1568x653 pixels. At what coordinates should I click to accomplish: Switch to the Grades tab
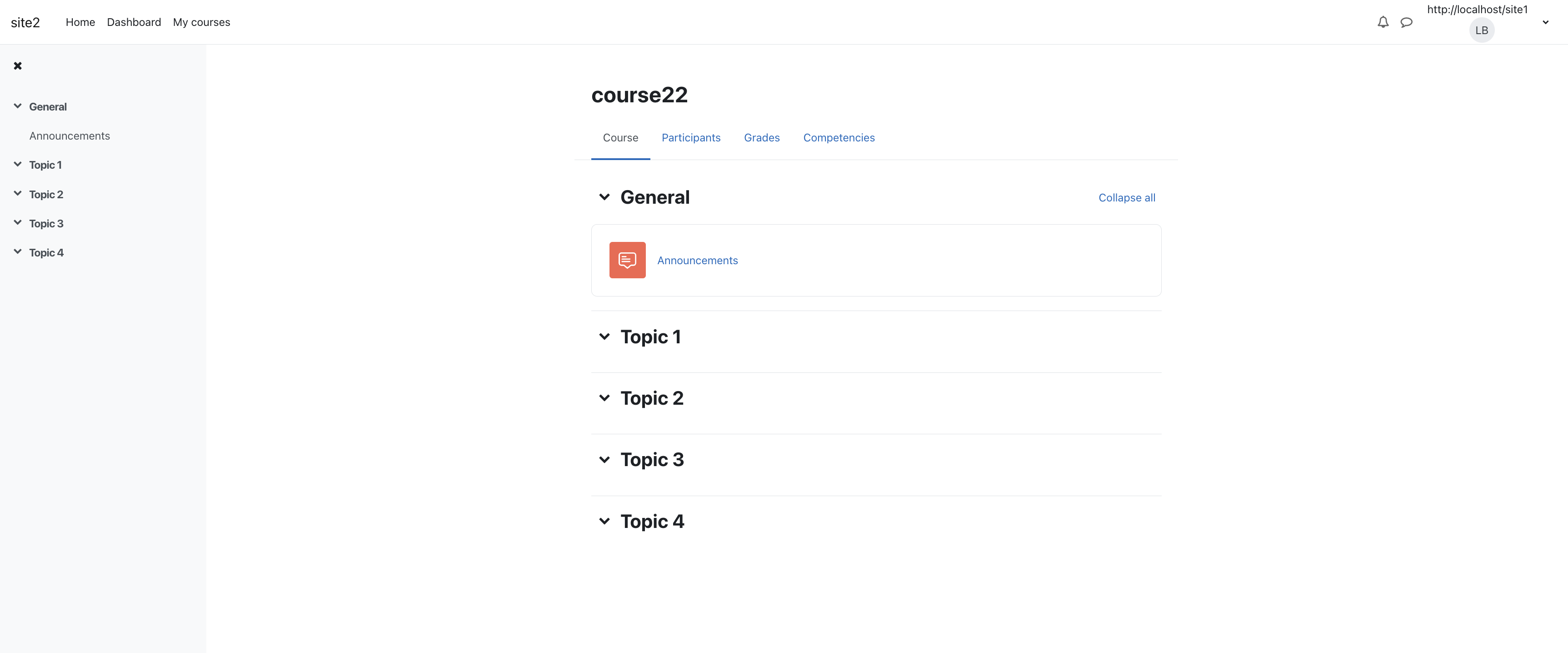[x=761, y=138]
